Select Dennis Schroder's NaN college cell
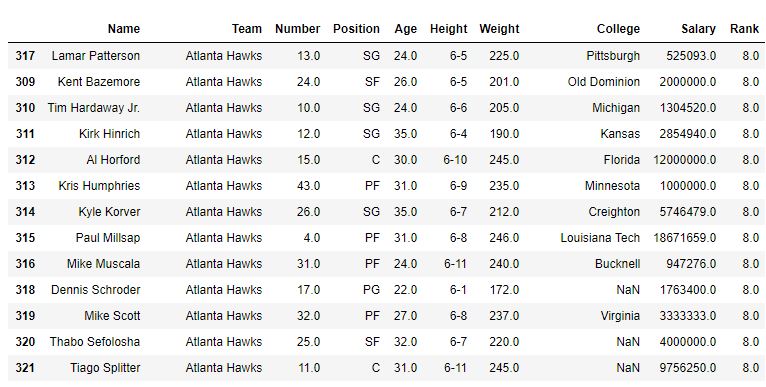The height and width of the screenshot is (387, 766). [628, 290]
